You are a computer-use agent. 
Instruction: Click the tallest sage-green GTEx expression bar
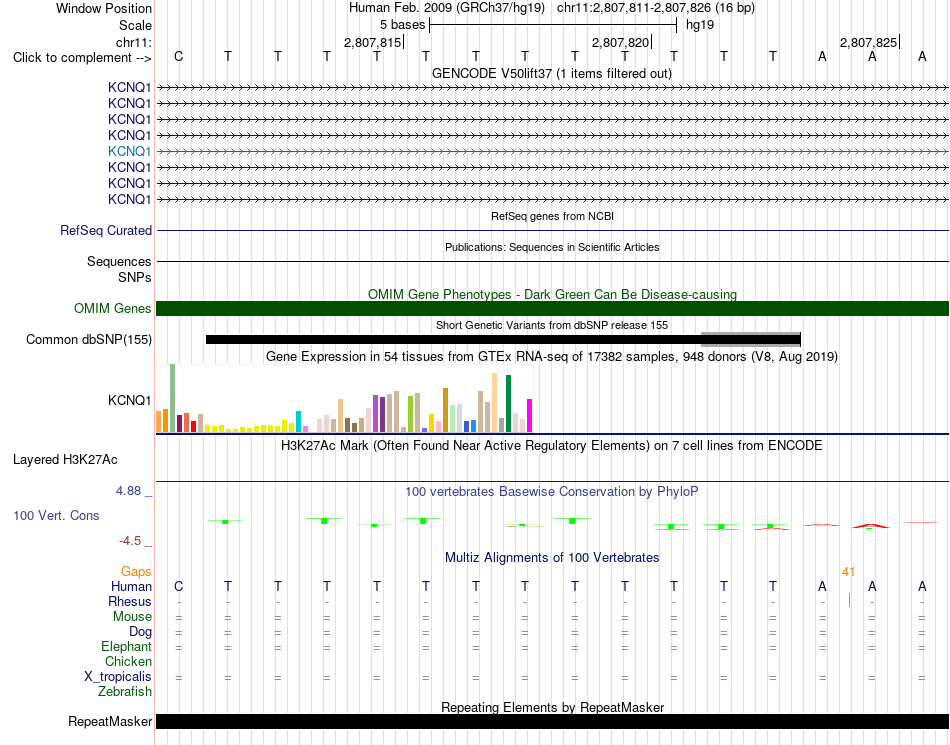pos(173,398)
